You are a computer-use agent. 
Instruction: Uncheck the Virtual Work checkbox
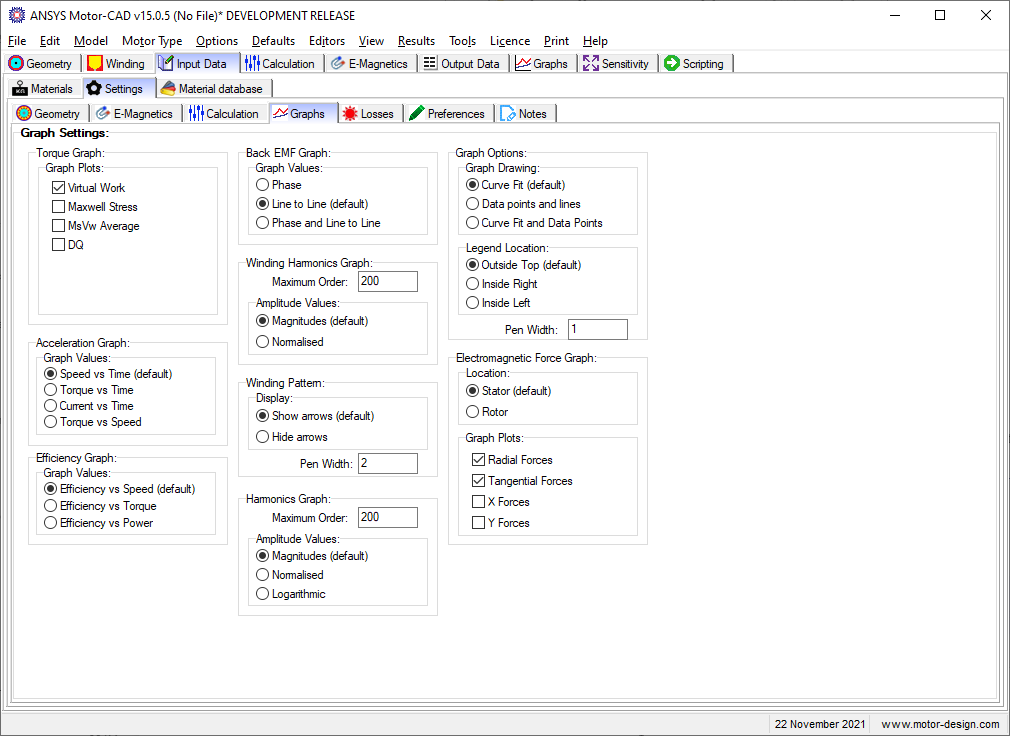pos(59,188)
